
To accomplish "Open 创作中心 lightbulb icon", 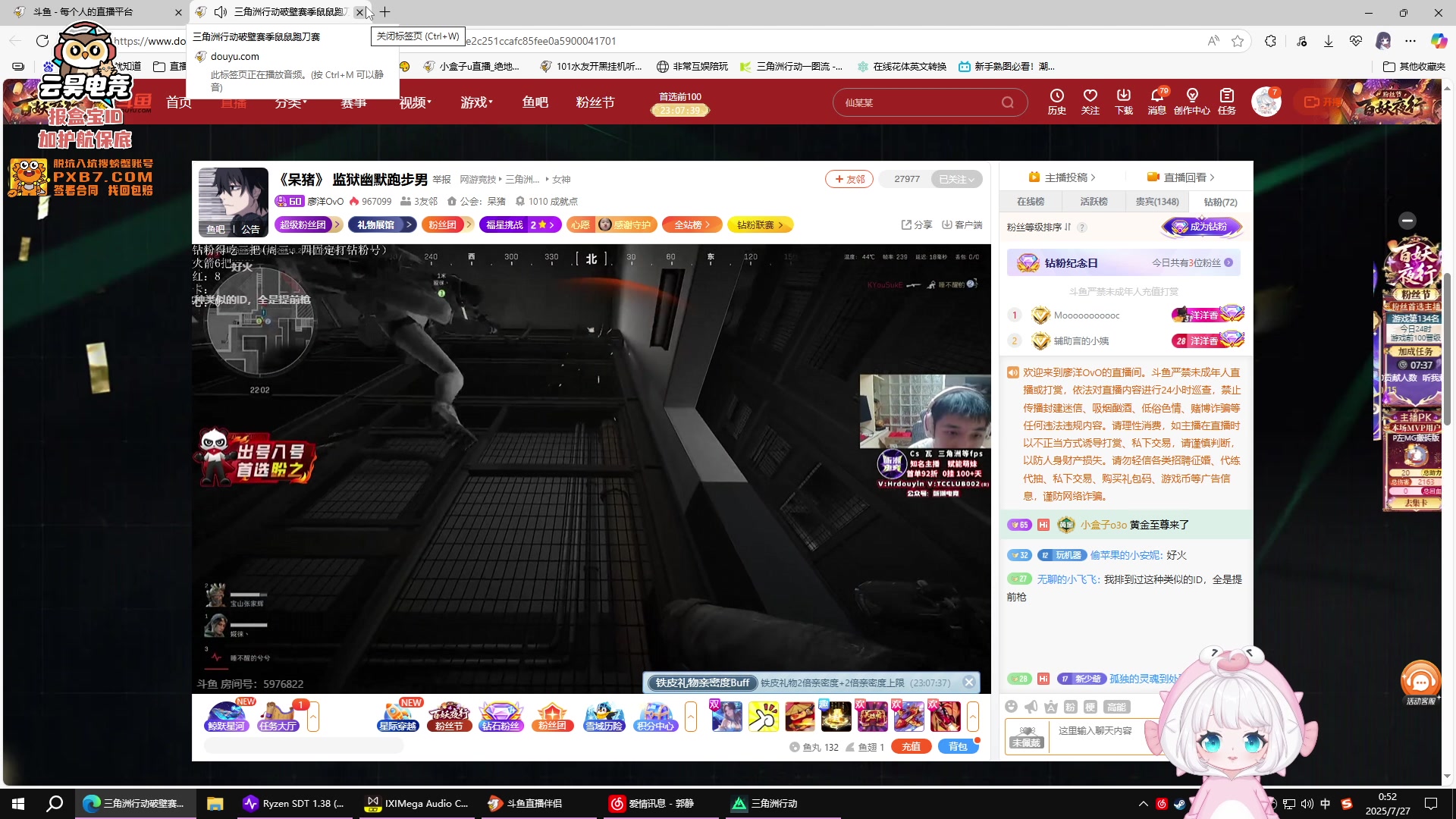I will (x=1191, y=101).
